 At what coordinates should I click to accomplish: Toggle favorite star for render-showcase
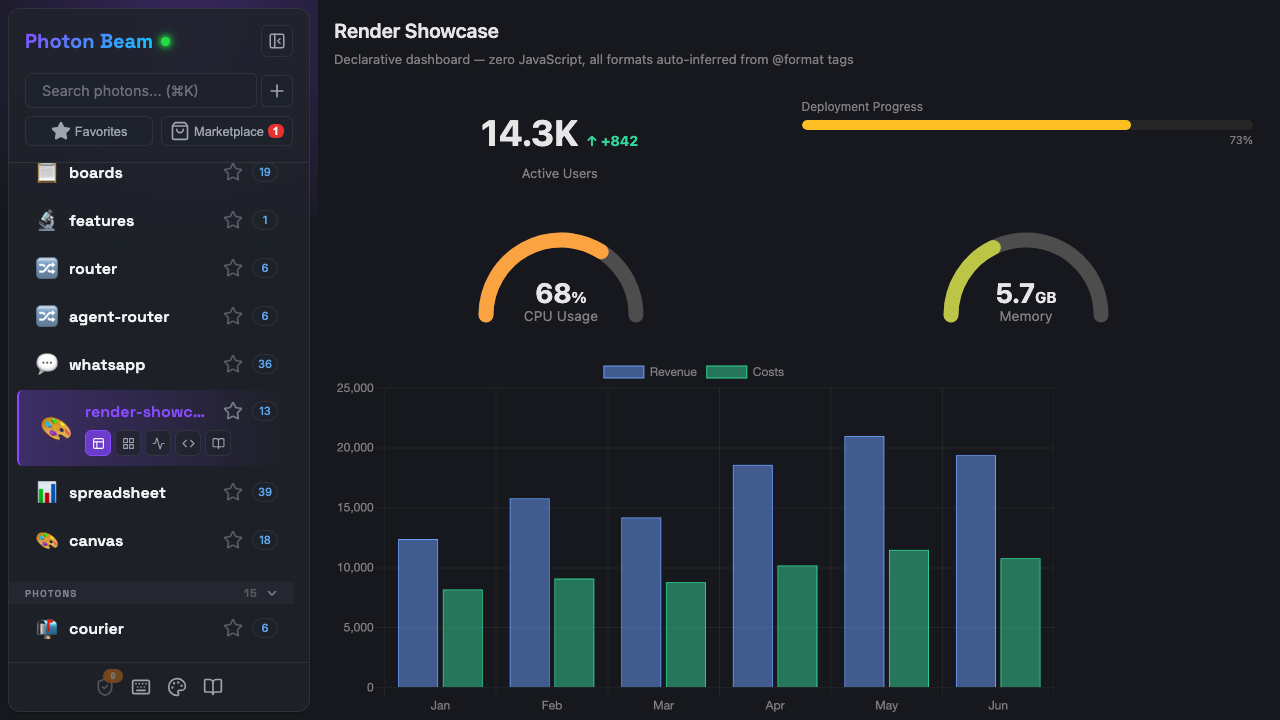(233, 411)
